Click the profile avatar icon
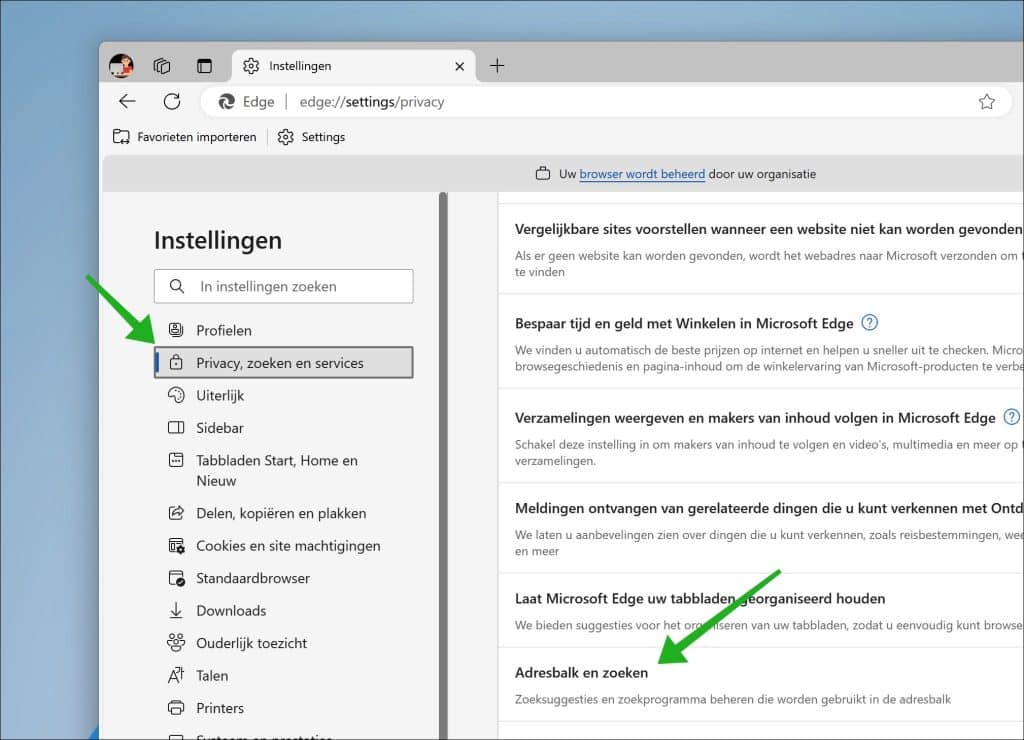The height and width of the screenshot is (740, 1024). point(121,65)
